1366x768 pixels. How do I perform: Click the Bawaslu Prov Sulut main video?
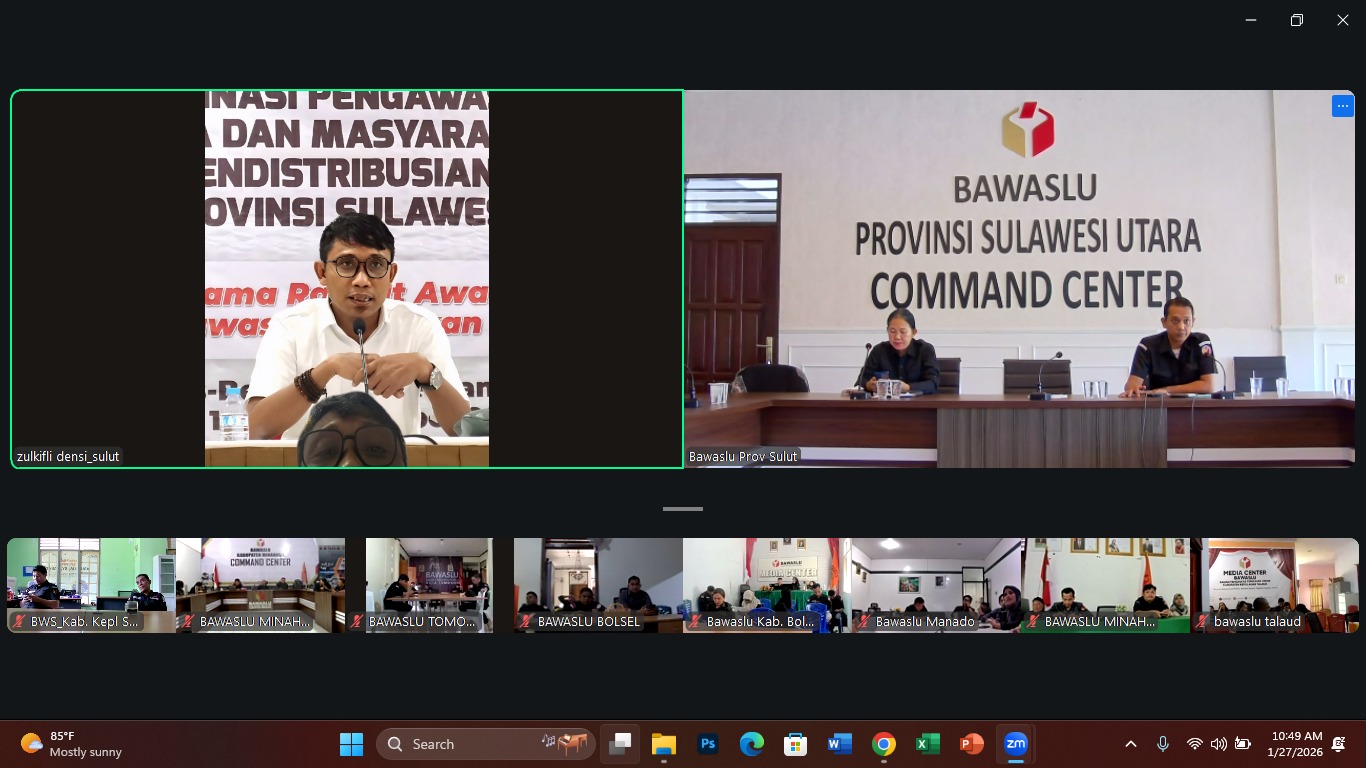[x=1019, y=279]
